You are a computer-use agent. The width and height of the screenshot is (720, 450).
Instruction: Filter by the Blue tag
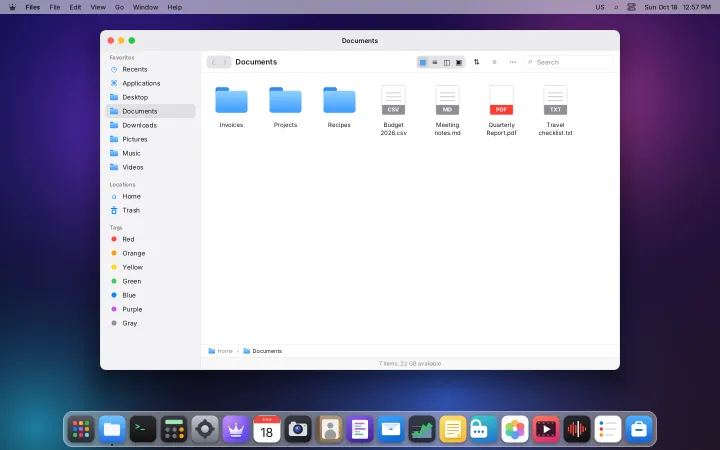(x=151, y=295)
